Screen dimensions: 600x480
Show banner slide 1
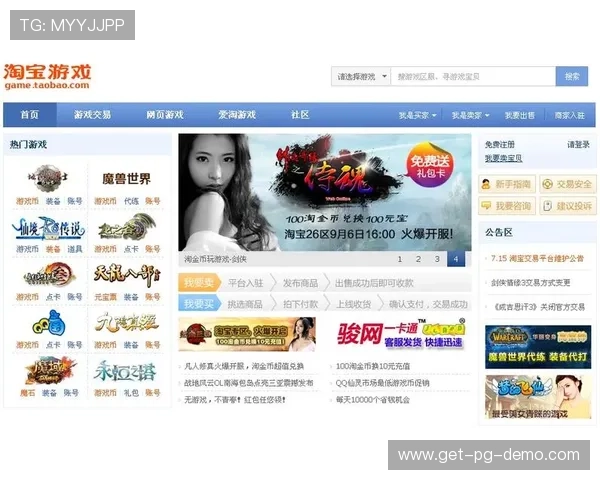[x=400, y=259]
